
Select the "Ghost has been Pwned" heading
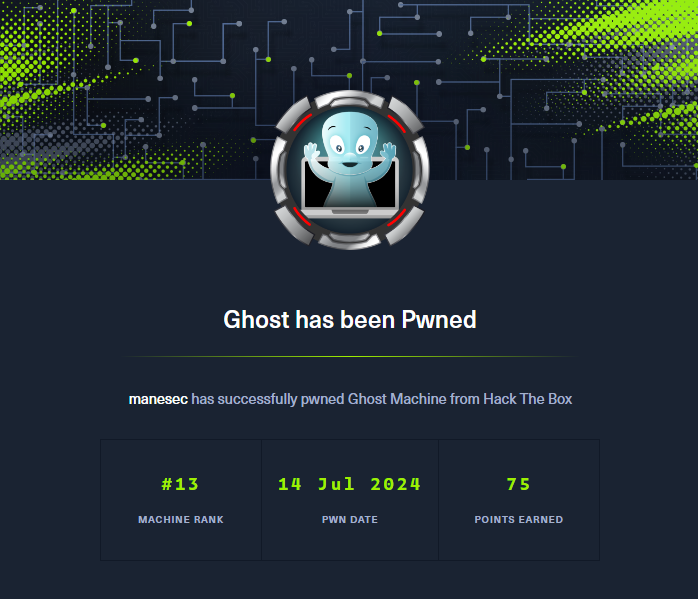350,320
